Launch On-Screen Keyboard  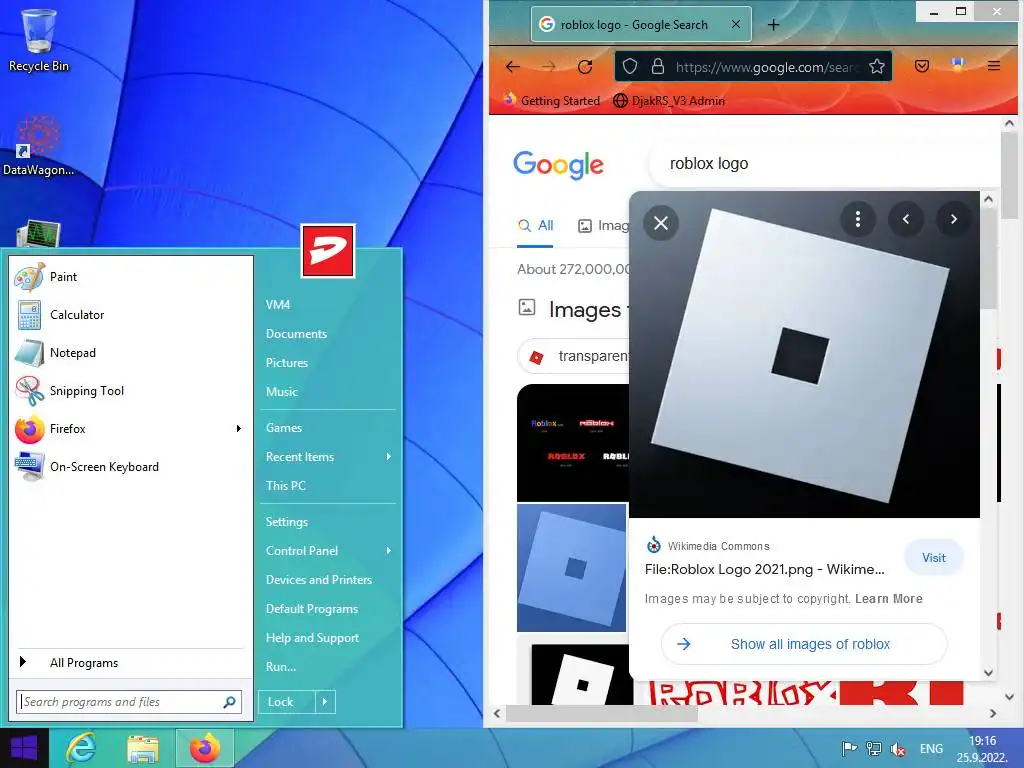[130, 467]
